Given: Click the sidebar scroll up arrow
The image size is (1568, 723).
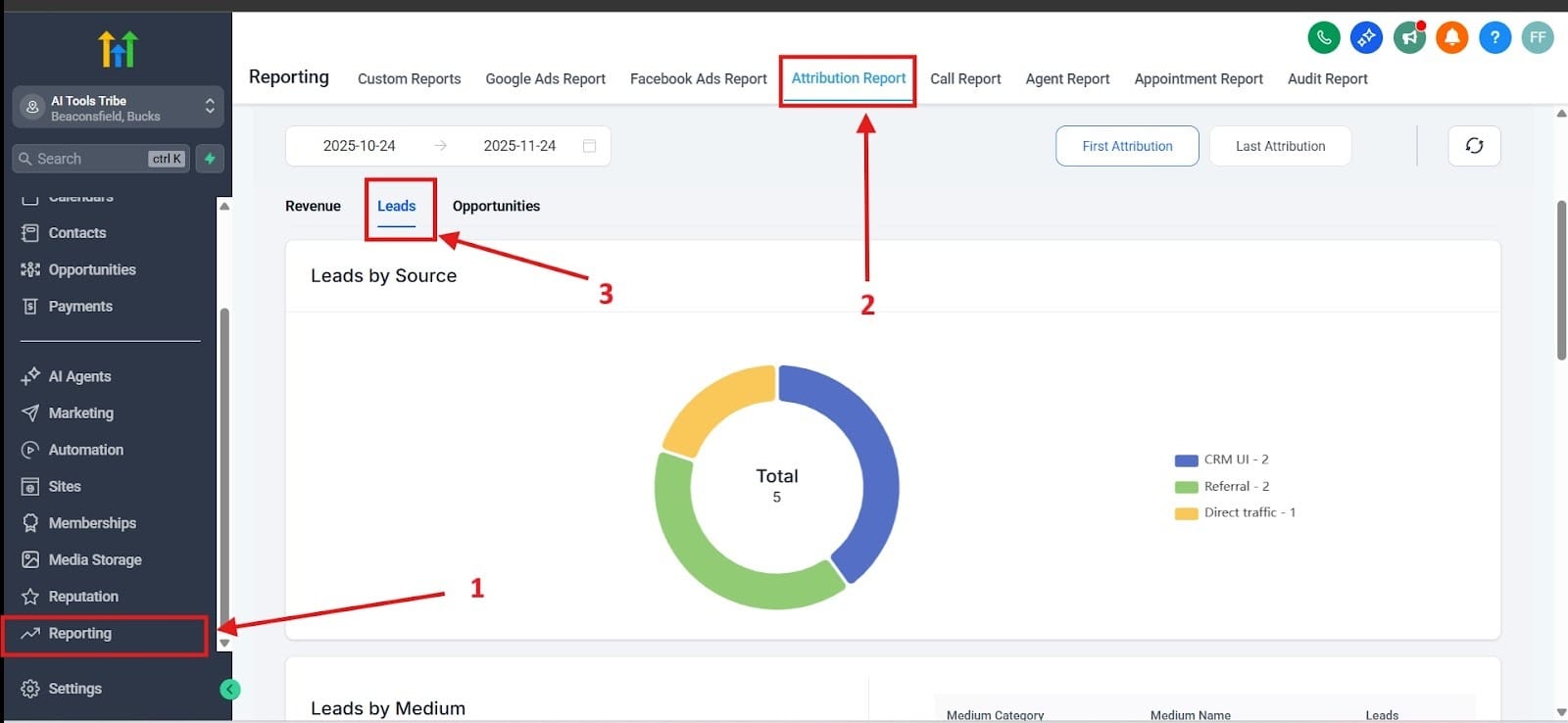Looking at the screenshot, I should tap(224, 206).
